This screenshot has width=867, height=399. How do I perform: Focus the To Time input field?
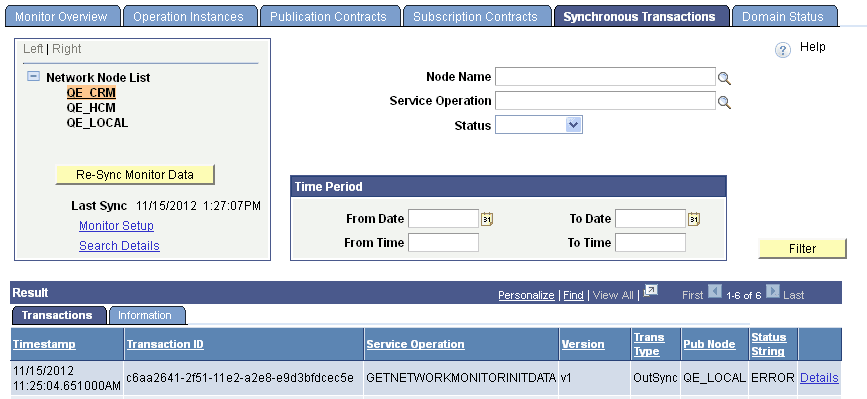coord(650,243)
